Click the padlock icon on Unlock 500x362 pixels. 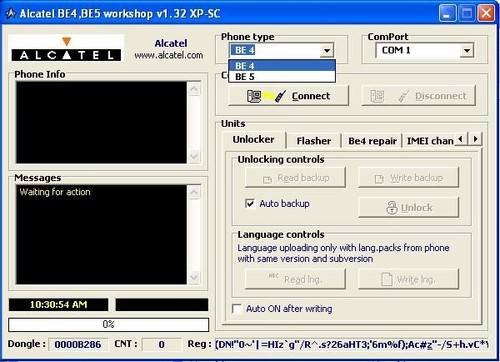(x=392, y=207)
